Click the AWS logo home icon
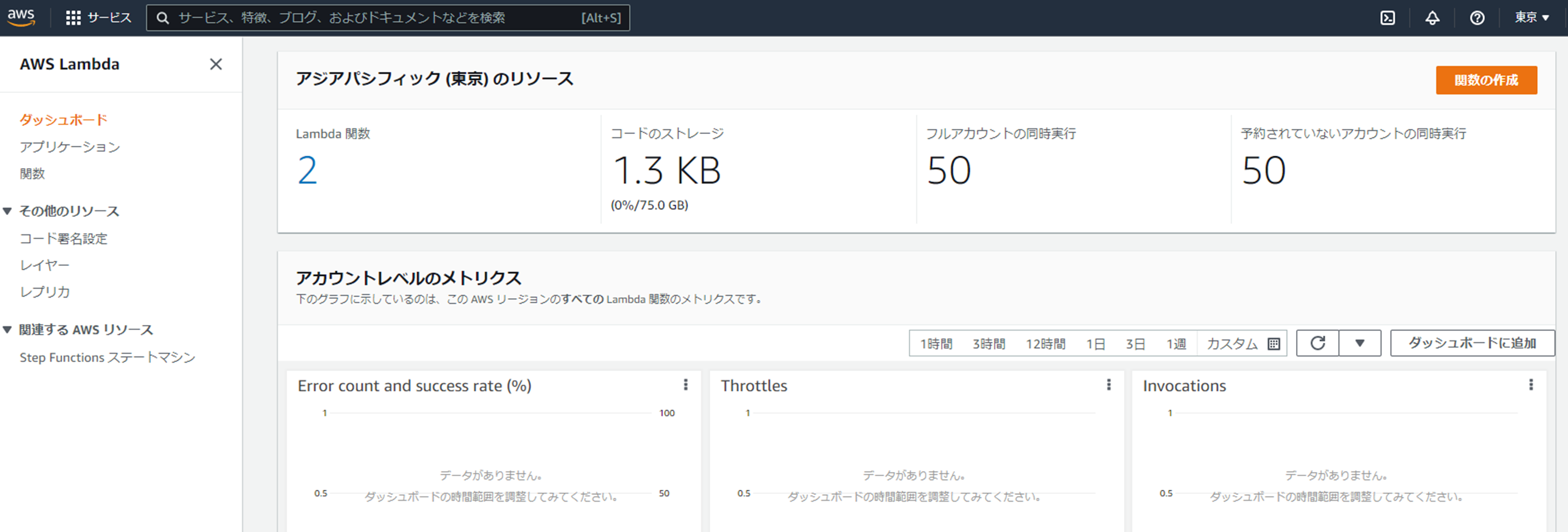This screenshot has height=532, width=1568. tap(21, 18)
